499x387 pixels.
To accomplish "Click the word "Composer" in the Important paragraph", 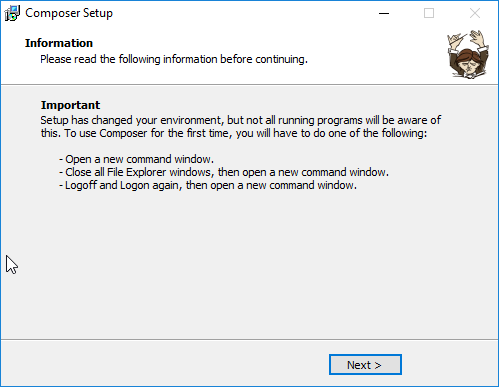I will [x=123, y=133].
